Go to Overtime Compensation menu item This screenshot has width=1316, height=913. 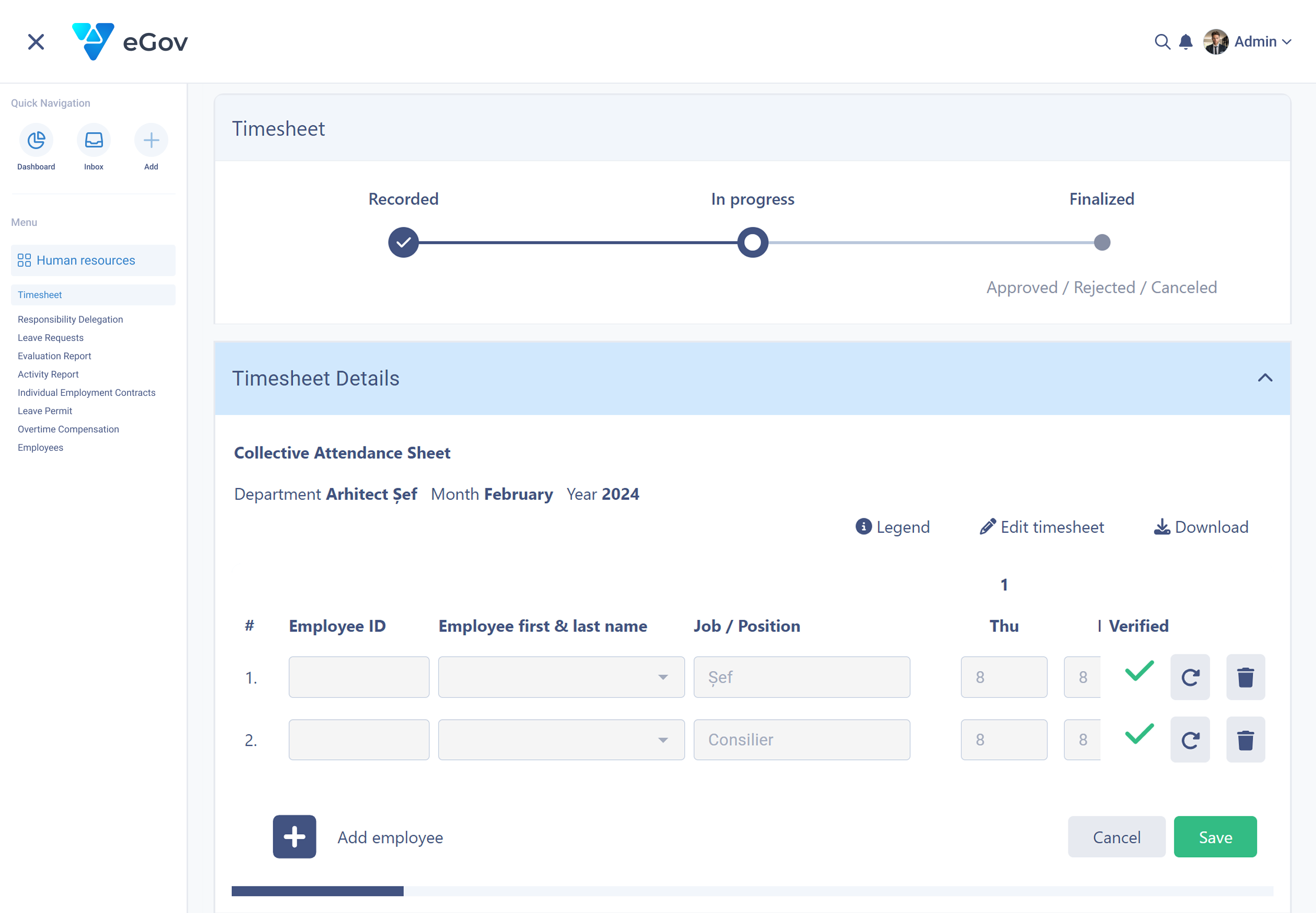[68, 429]
